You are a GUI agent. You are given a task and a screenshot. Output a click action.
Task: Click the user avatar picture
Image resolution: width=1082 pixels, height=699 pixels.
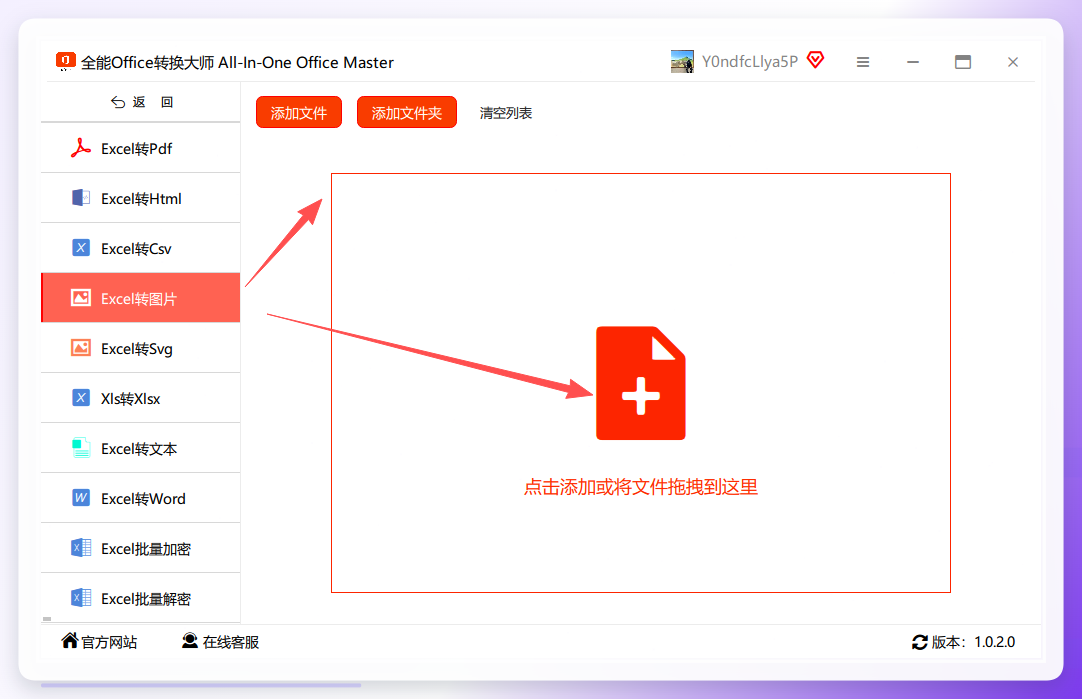(682, 61)
